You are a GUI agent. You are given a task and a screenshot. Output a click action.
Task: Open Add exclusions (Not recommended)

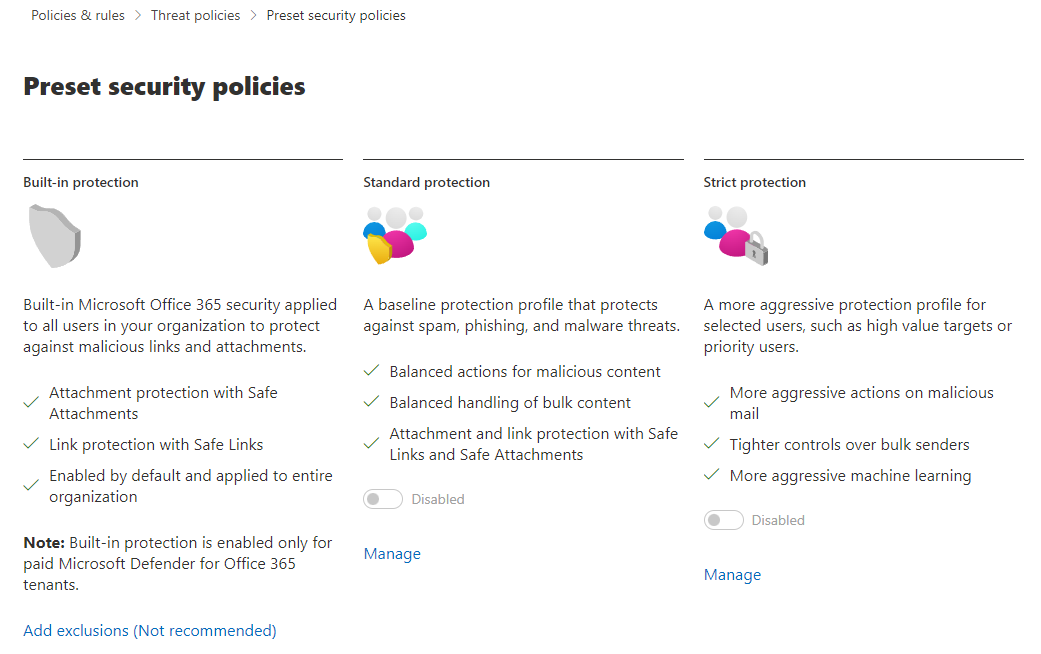pyautogui.click(x=148, y=630)
